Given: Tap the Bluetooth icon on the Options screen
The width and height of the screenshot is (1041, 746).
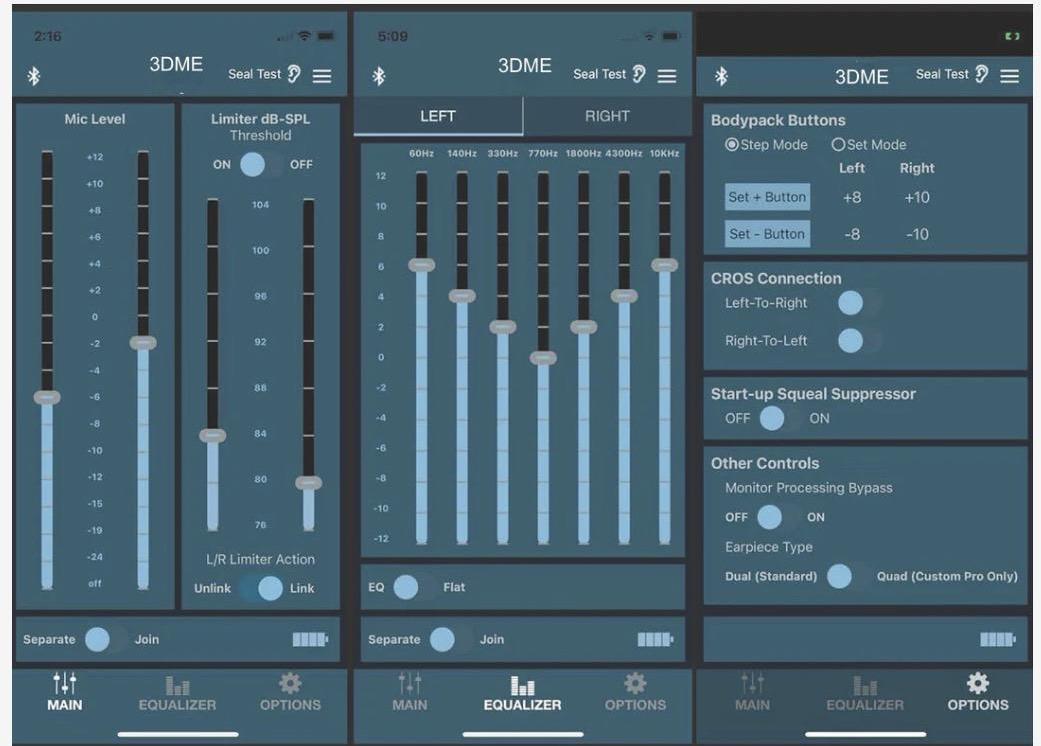Looking at the screenshot, I should (x=721, y=77).
